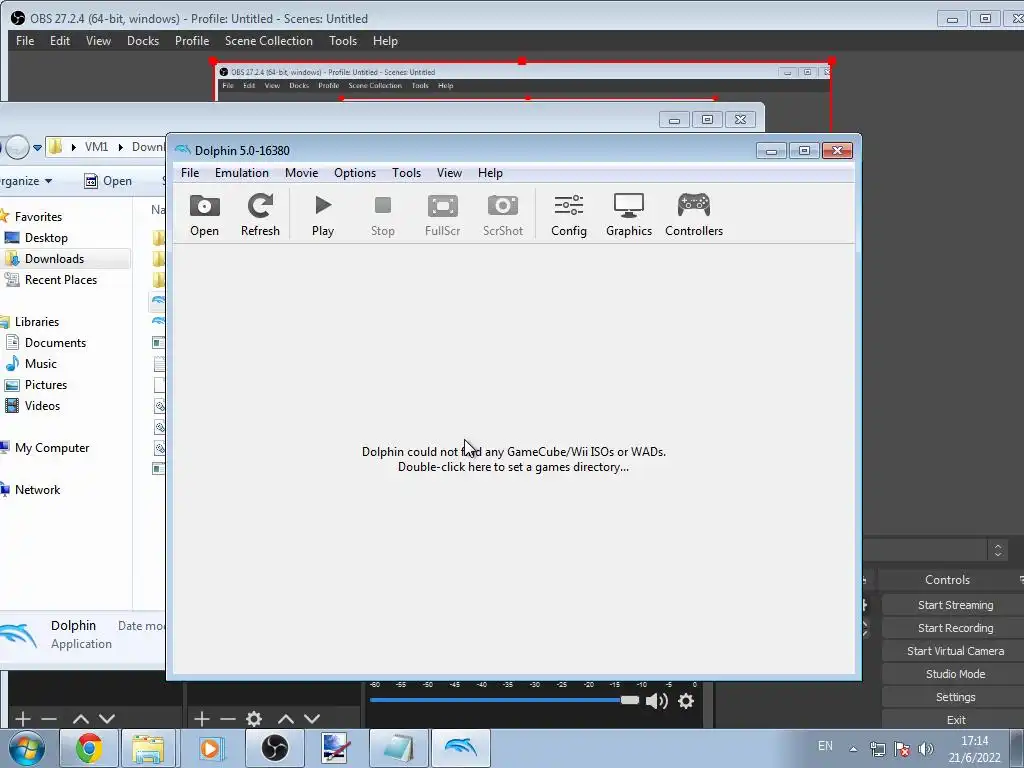Select Desktop in Explorer Favorites

(46, 238)
